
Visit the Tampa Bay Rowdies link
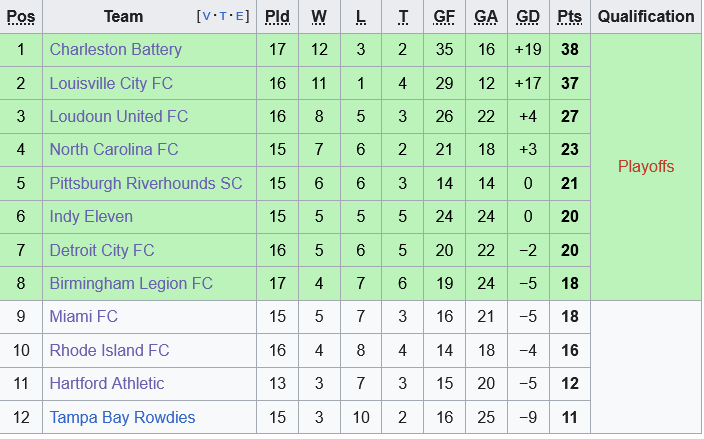coord(122,417)
